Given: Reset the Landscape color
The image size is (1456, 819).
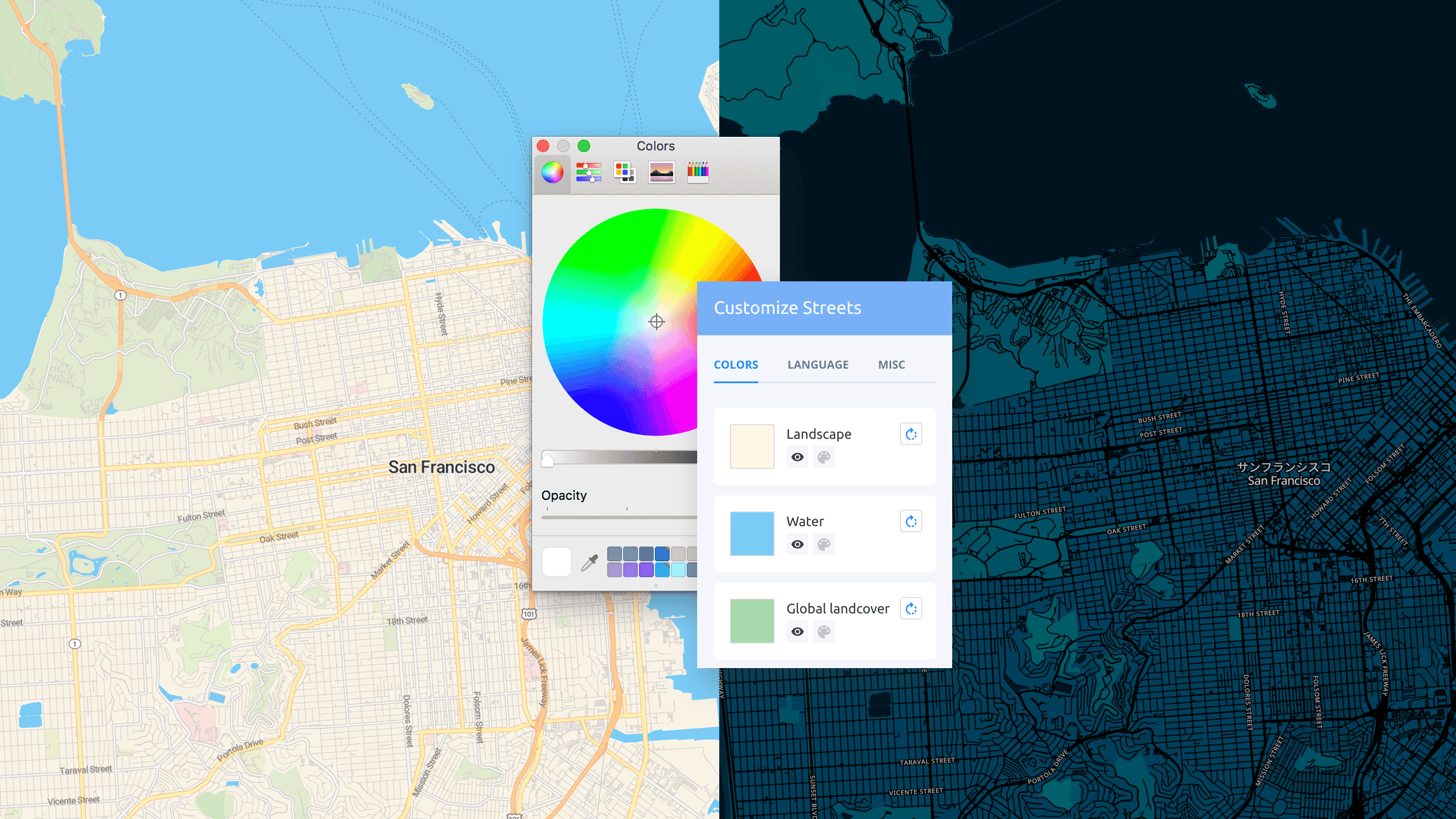Looking at the screenshot, I should [x=910, y=433].
